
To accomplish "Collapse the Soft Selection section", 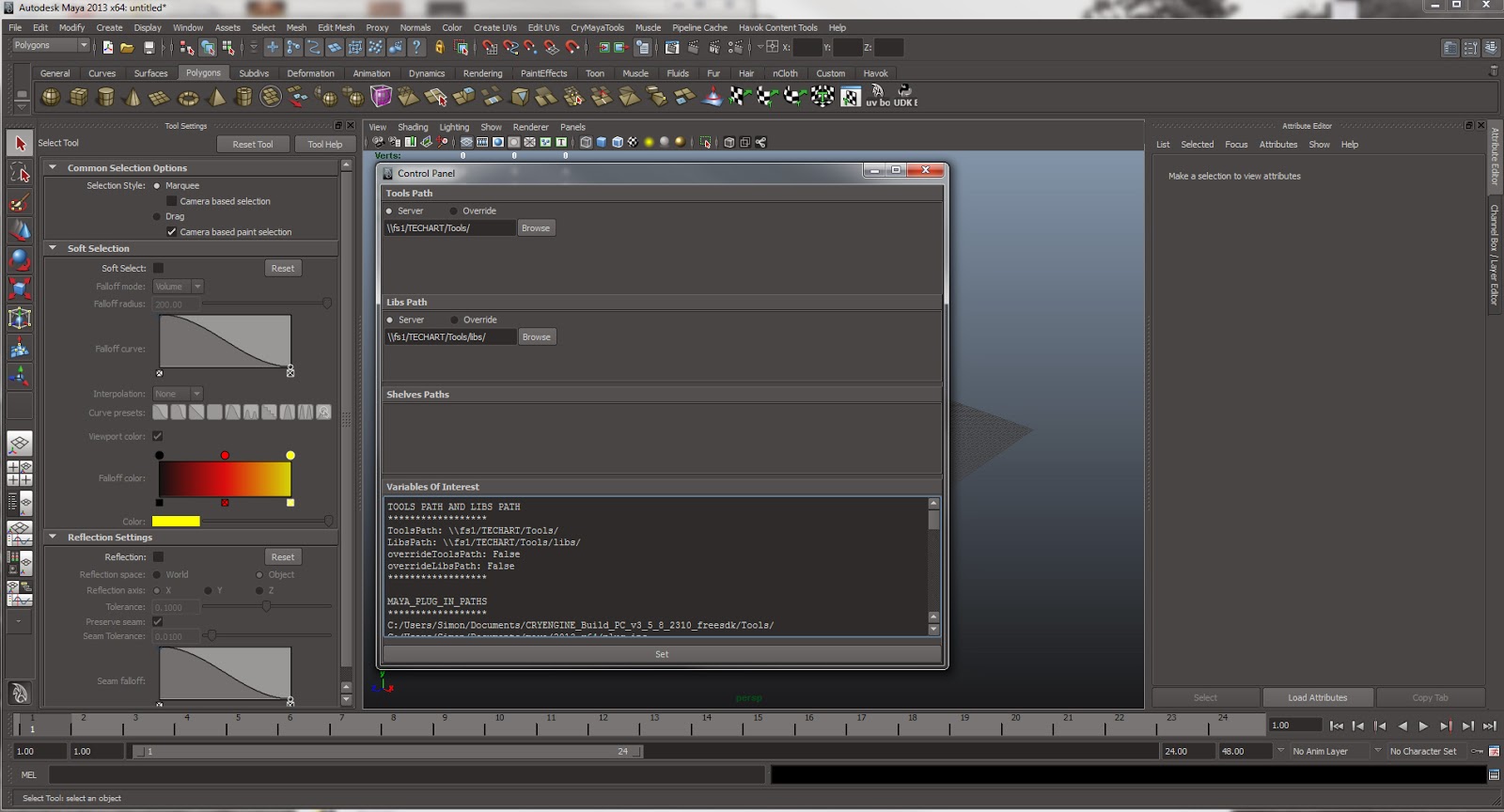I will (x=53, y=248).
